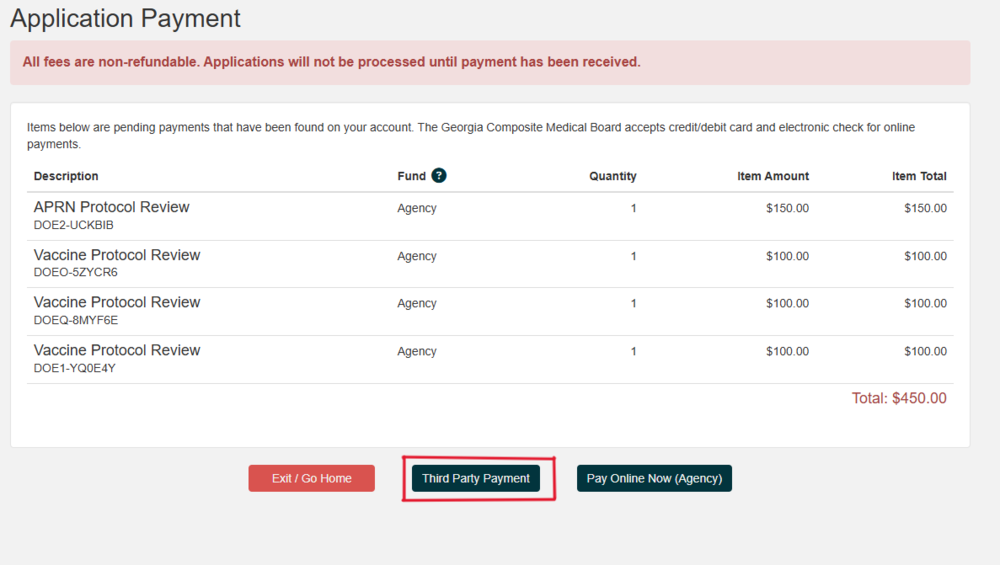Click reference code DOE2-UCKBIB
This screenshot has width=1000, height=565.
pyautogui.click(x=74, y=225)
